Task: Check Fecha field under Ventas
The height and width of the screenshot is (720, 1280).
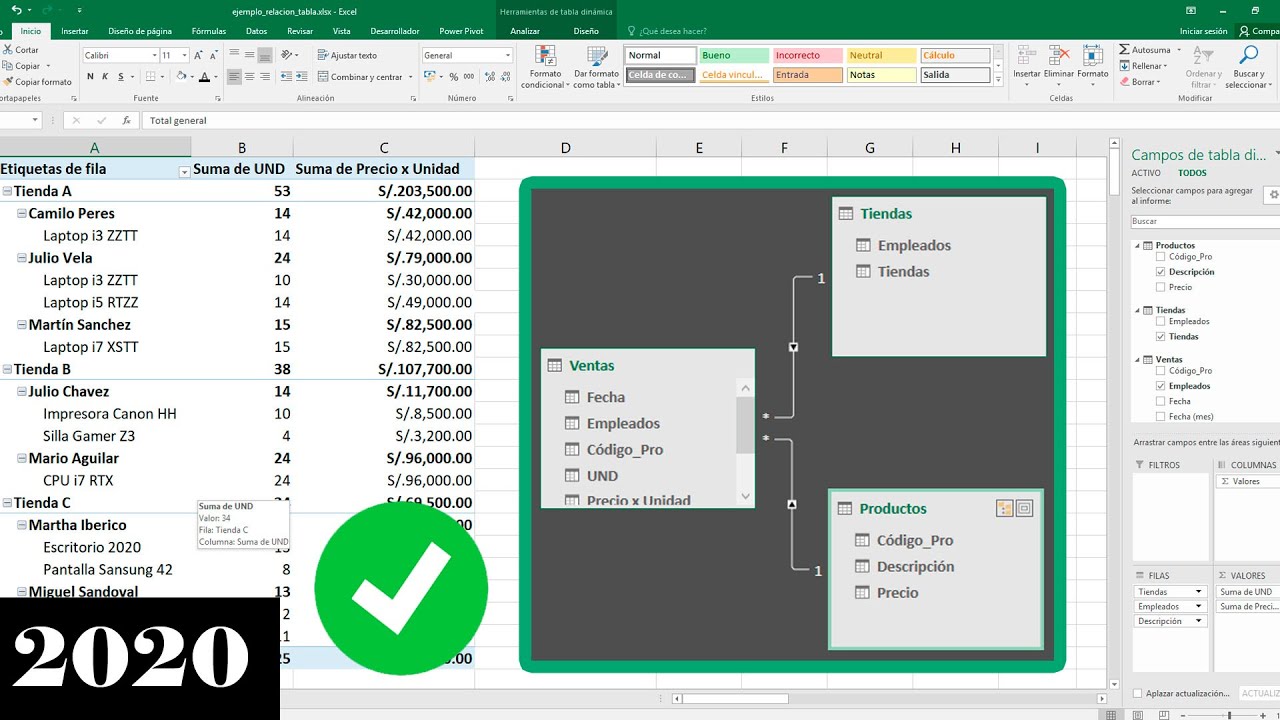Action: click(1160, 401)
